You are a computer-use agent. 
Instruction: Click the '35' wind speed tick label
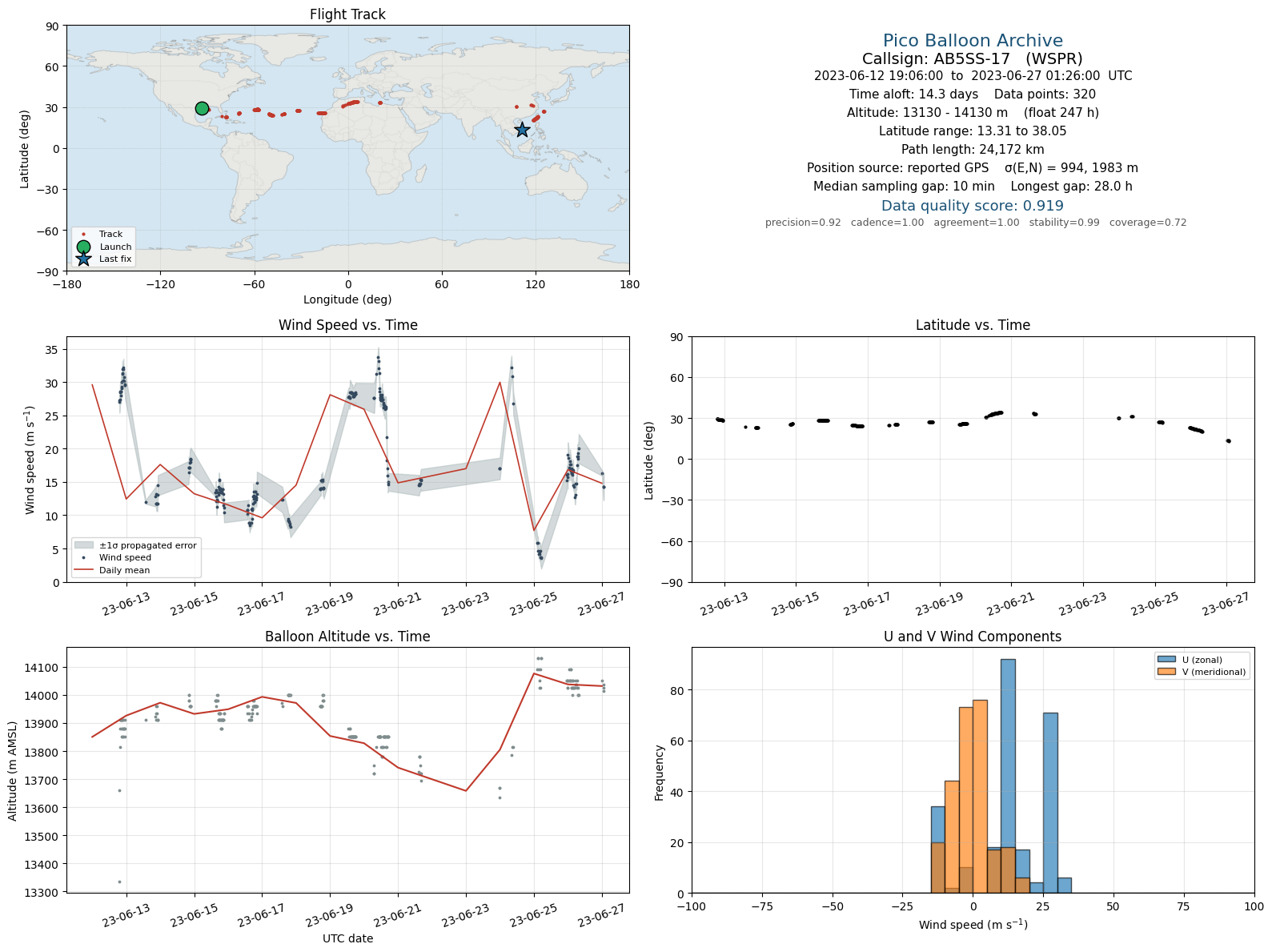(x=51, y=350)
